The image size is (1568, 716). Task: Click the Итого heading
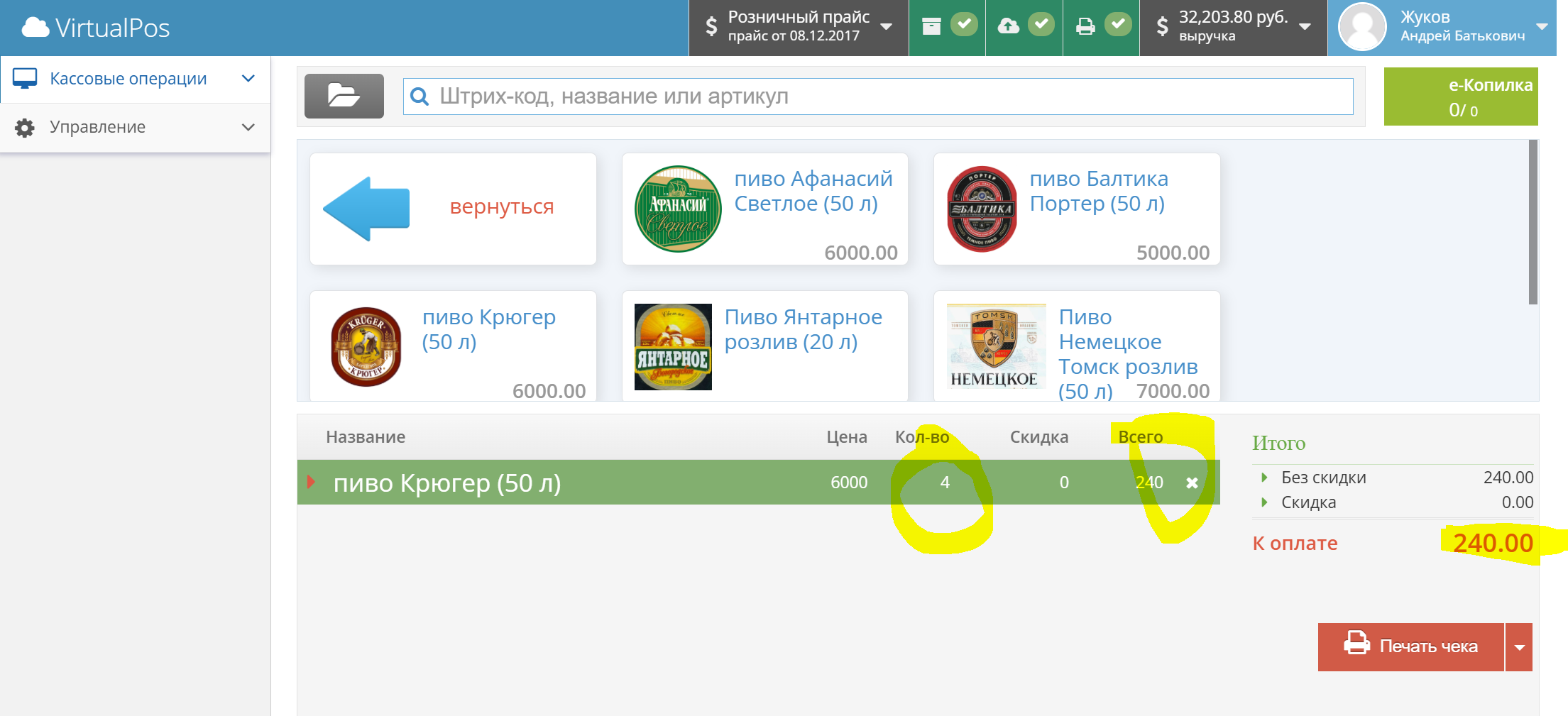click(x=1278, y=443)
